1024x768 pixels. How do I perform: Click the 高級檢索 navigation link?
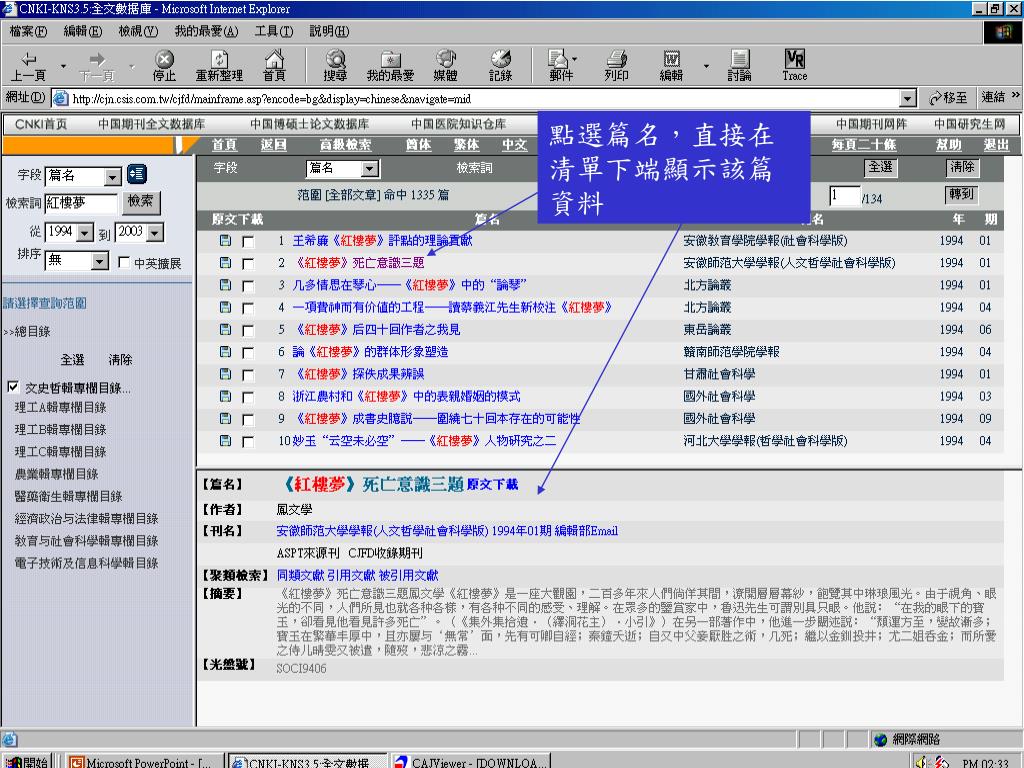[345, 145]
